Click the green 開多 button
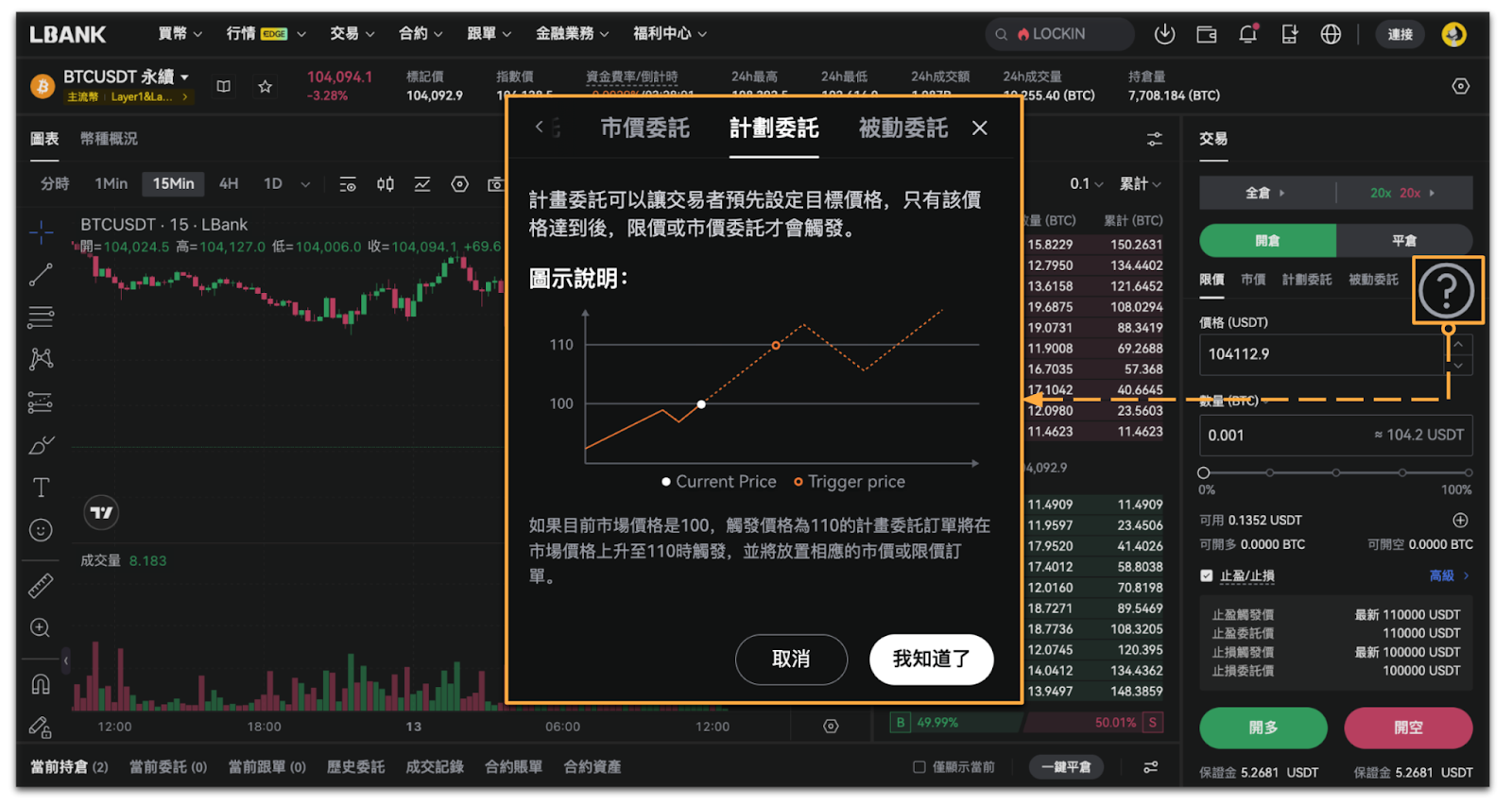This screenshot has width=1512, height=805. [x=1263, y=728]
